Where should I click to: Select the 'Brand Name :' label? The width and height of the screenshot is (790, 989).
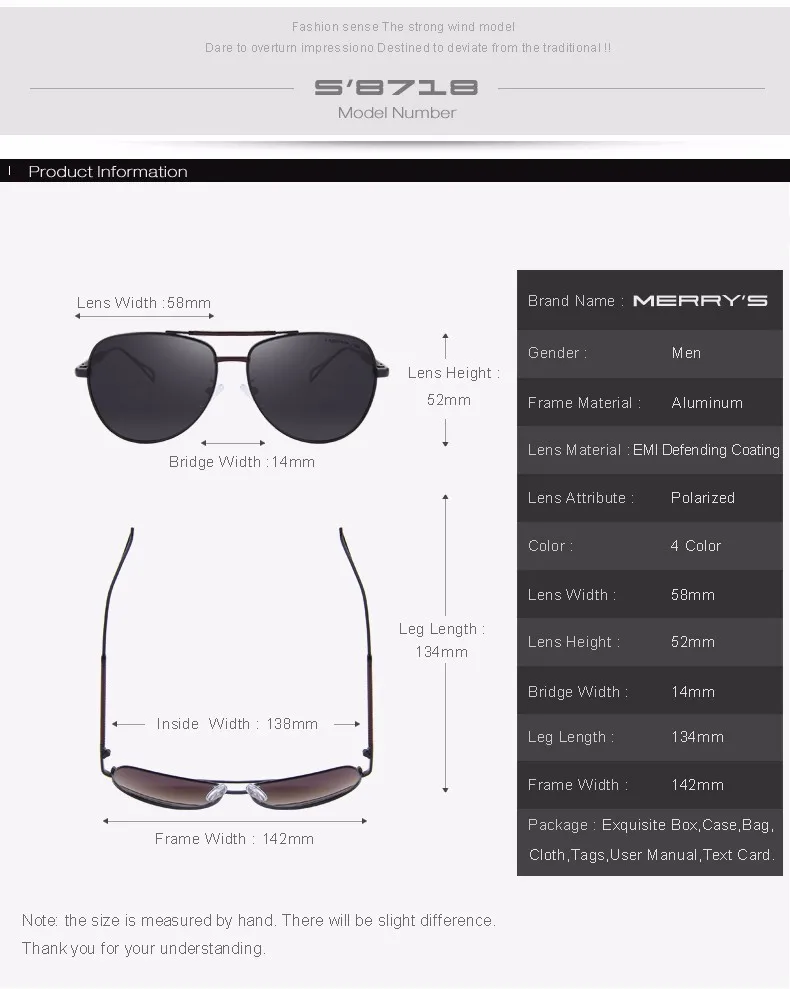point(576,301)
